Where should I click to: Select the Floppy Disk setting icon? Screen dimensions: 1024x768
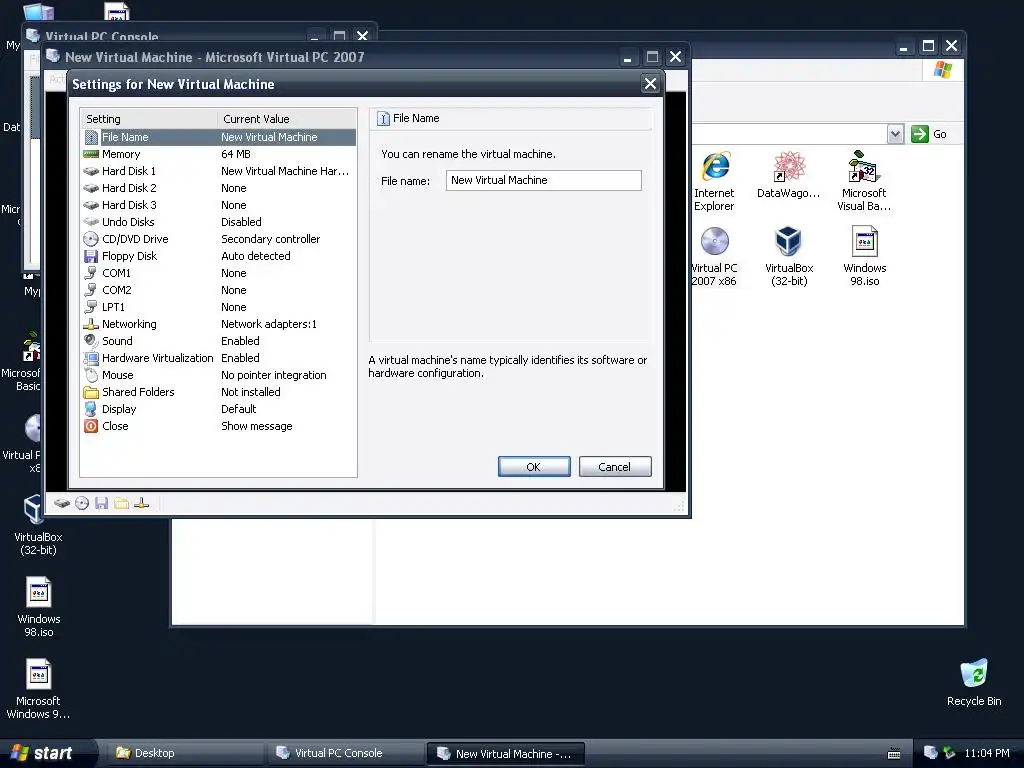point(91,256)
